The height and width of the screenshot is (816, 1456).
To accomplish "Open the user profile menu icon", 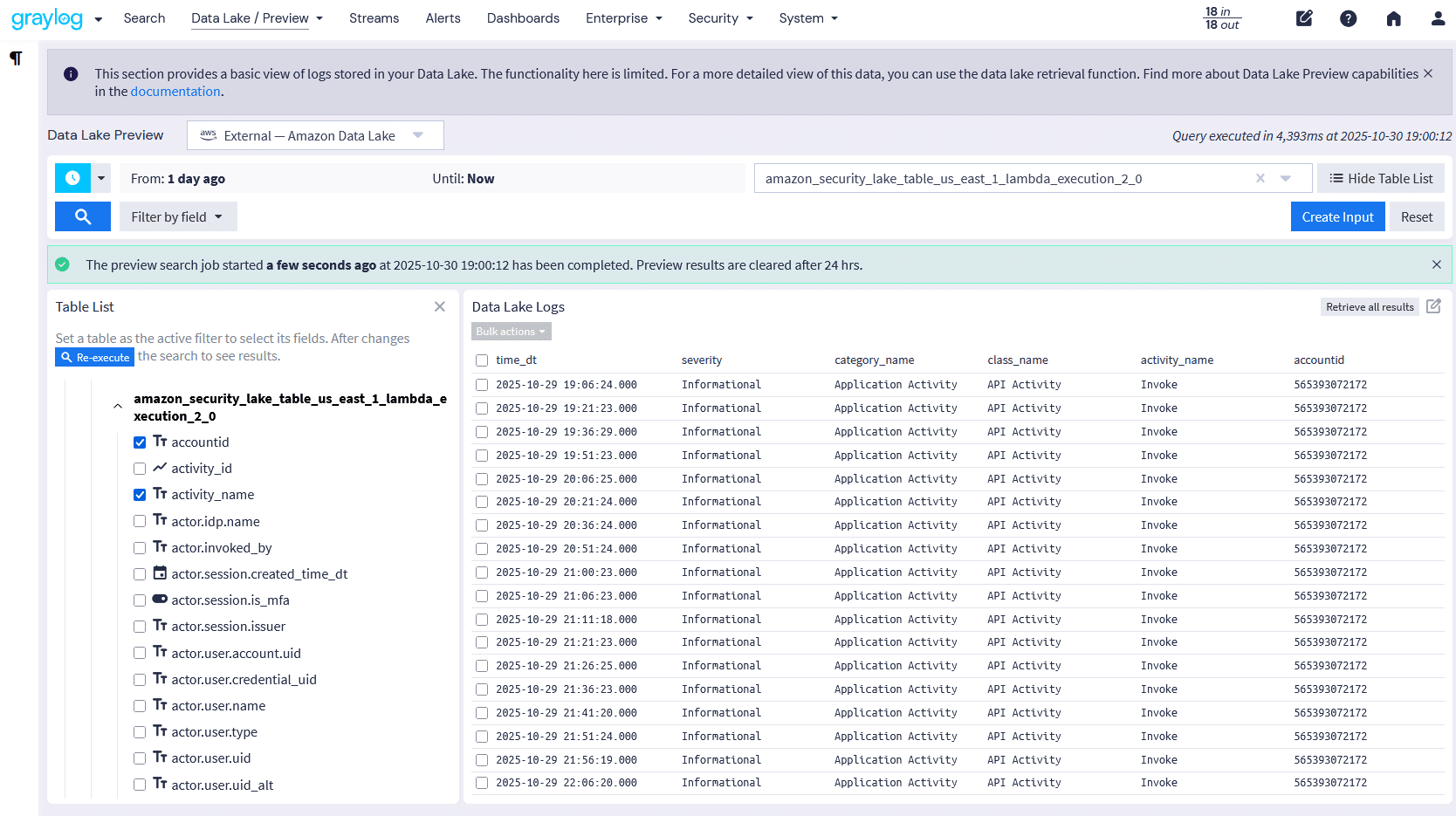I will 1438,18.
